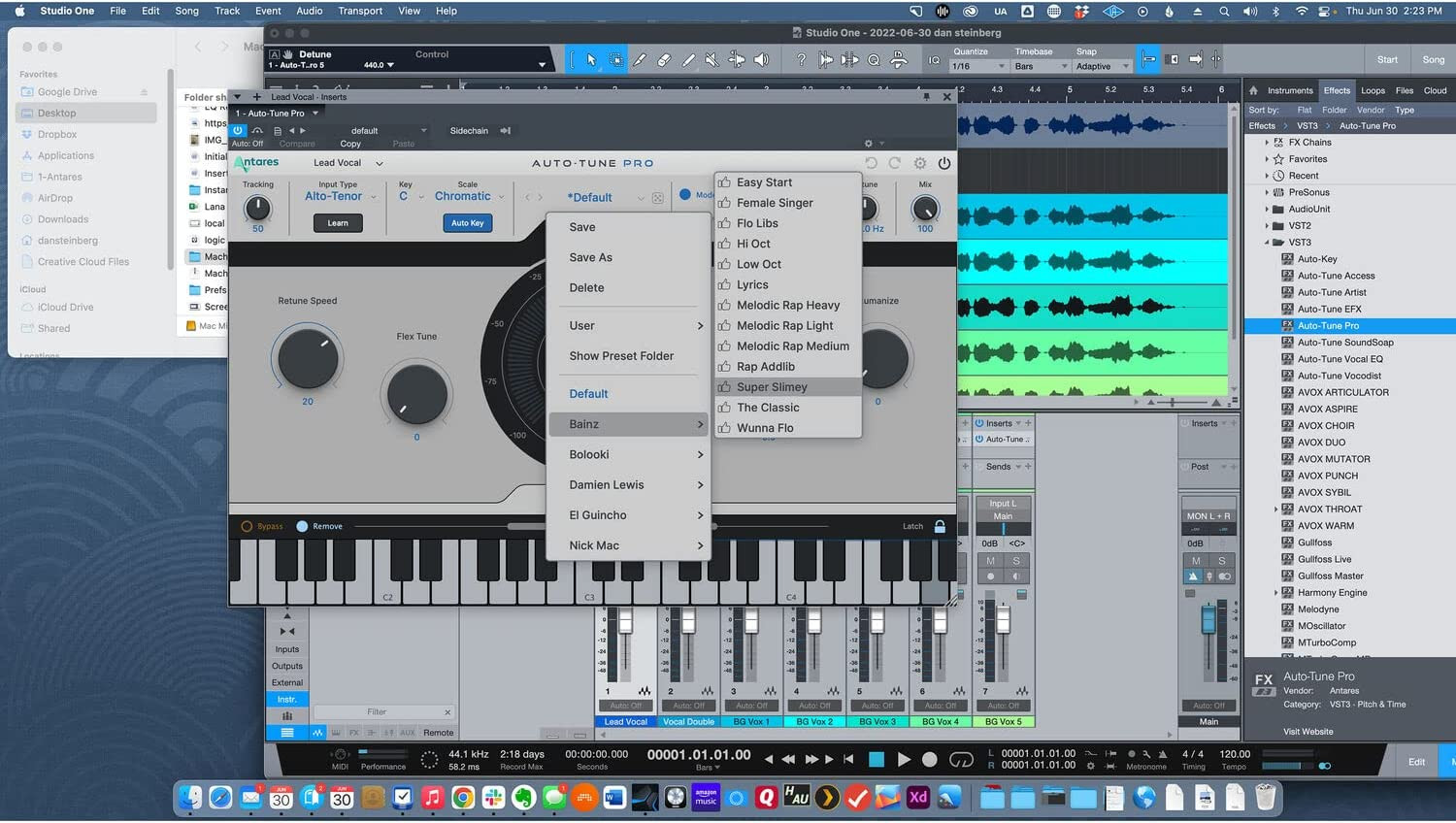This screenshot has height=823, width=1456.
Task: Toggle the Bypass control in Auto-Tune
Action: pyautogui.click(x=247, y=526)
